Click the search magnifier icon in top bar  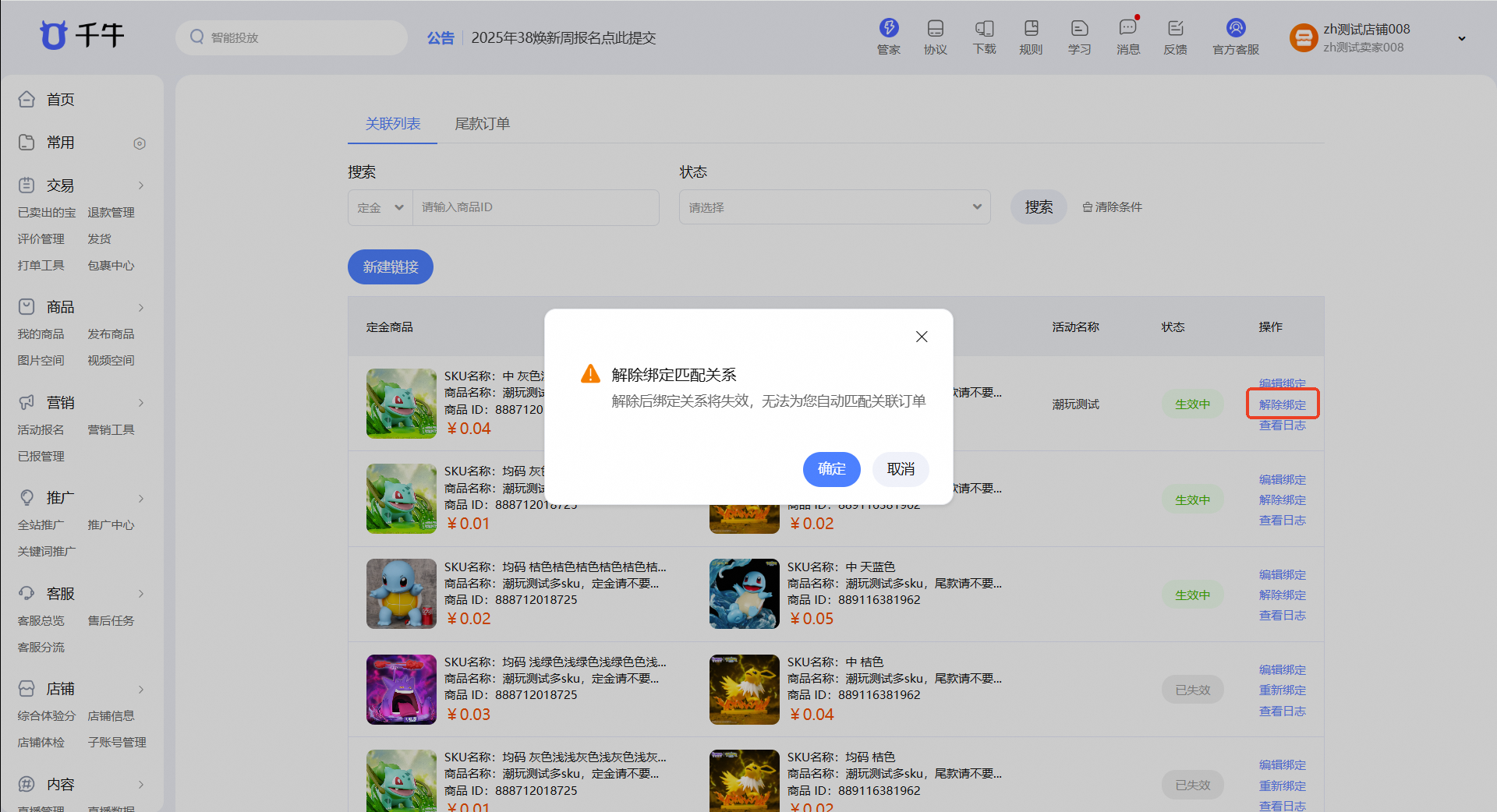tap(196, 37)
